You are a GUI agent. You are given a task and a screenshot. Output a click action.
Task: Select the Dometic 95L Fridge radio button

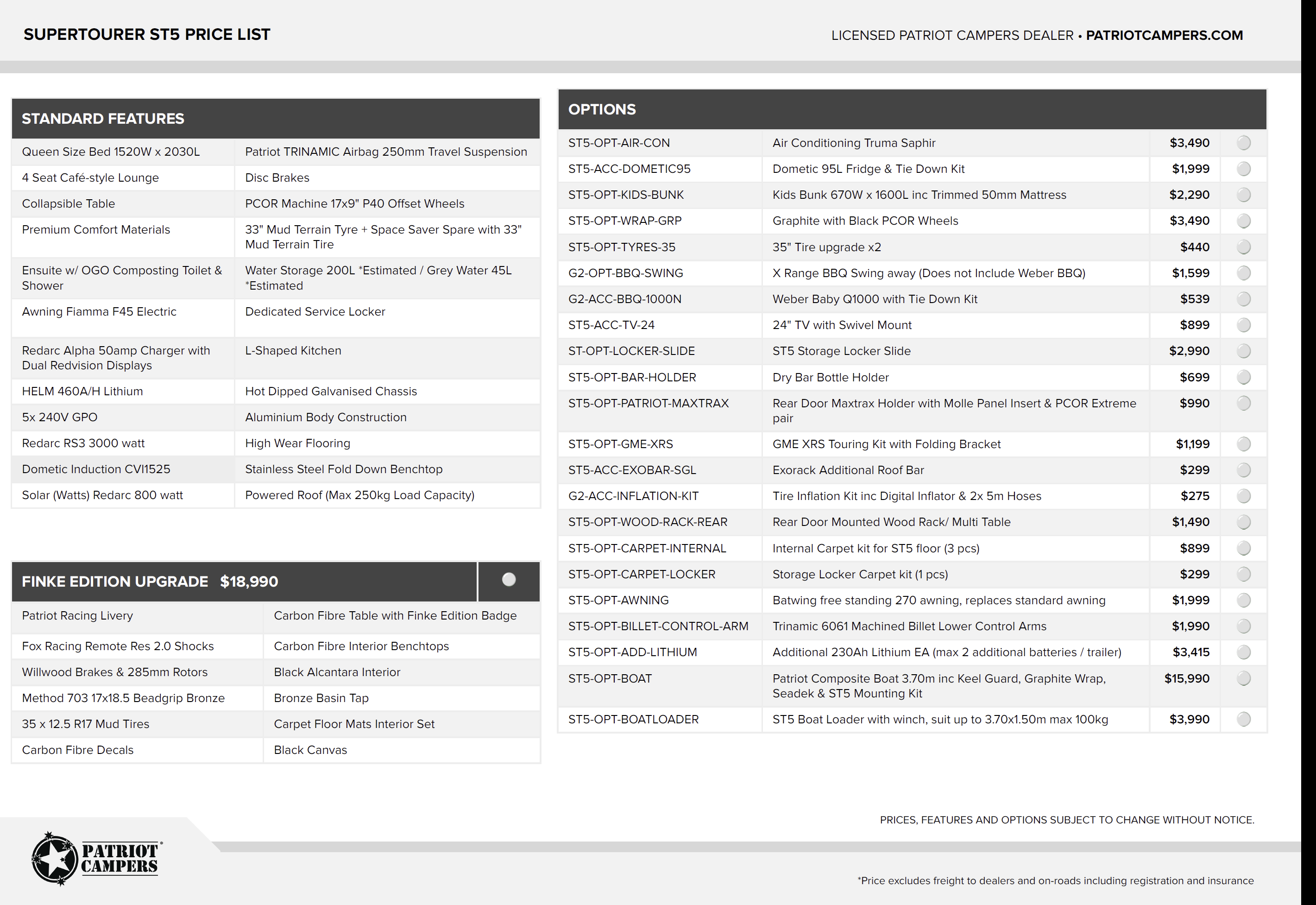click(x=1243, y=169)
